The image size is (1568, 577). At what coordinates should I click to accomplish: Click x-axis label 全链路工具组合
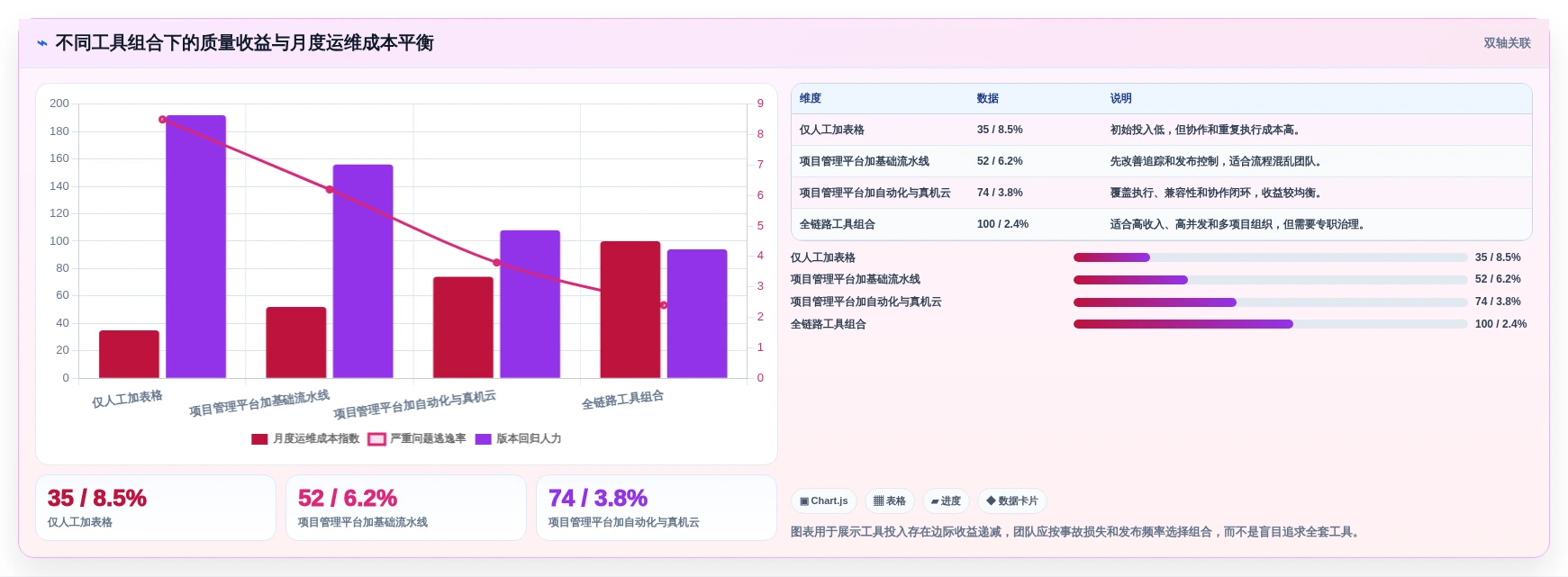[622, 401]
